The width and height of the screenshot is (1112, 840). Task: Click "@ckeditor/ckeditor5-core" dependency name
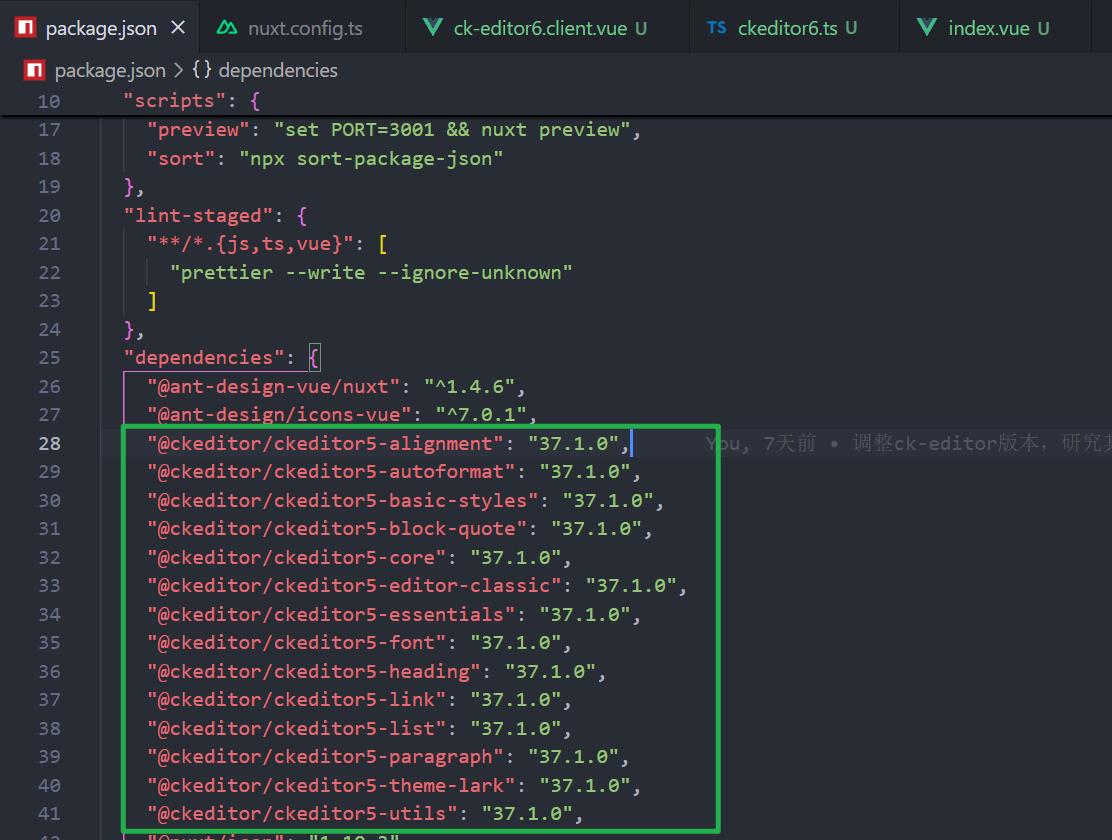[297, 558]
